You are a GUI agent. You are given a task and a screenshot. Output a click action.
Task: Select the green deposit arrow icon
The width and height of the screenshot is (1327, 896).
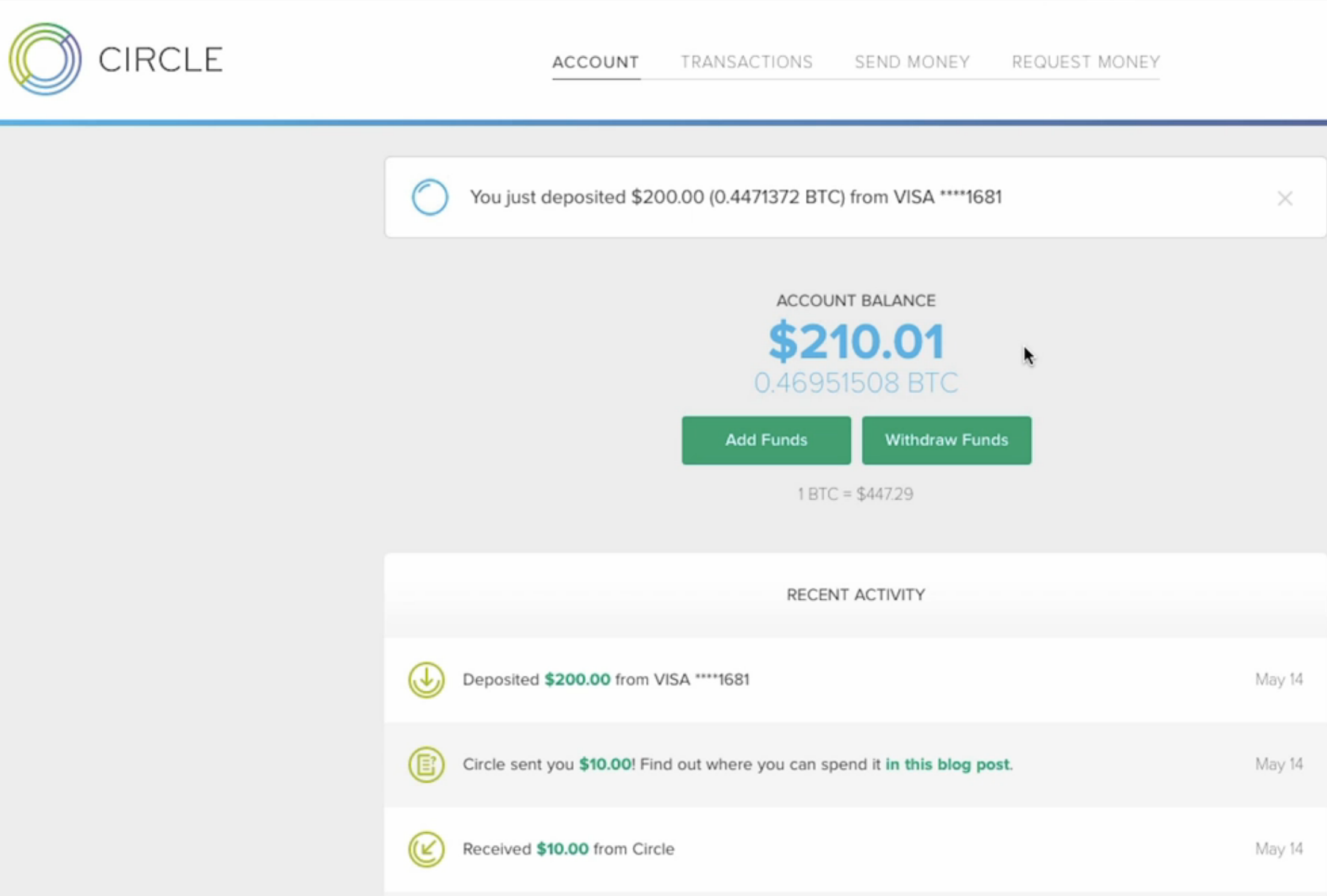point(426,680)
